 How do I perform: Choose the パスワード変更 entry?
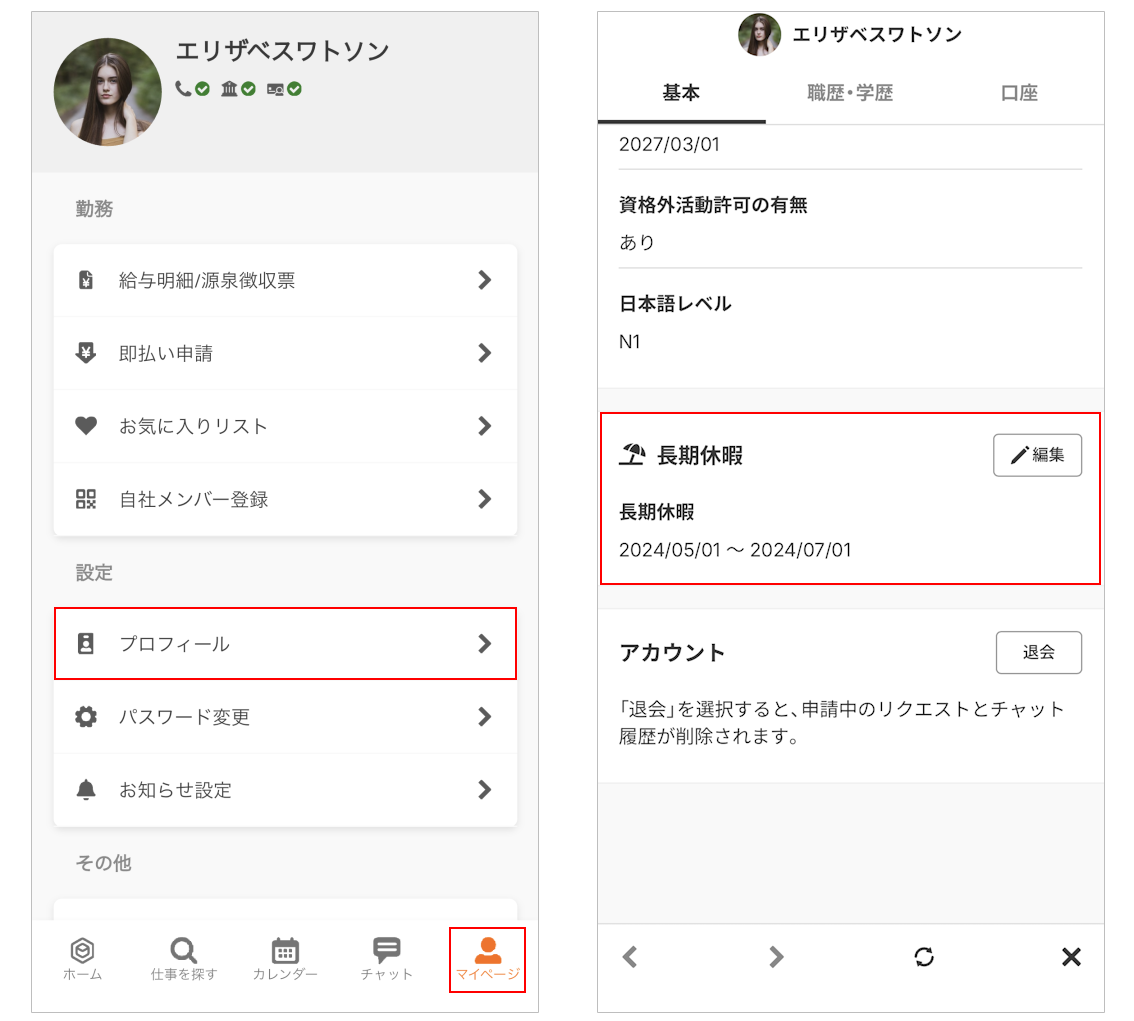285,717
